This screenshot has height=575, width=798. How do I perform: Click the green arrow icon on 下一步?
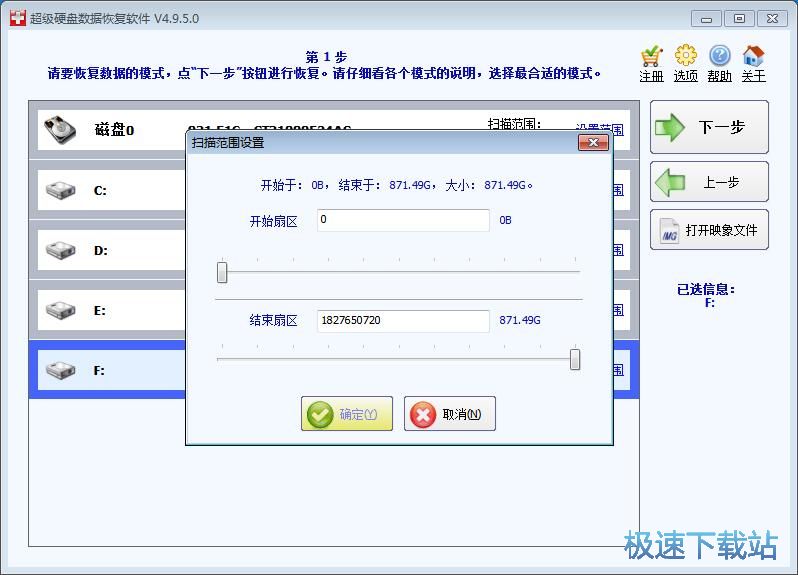(x=670, y=127)
